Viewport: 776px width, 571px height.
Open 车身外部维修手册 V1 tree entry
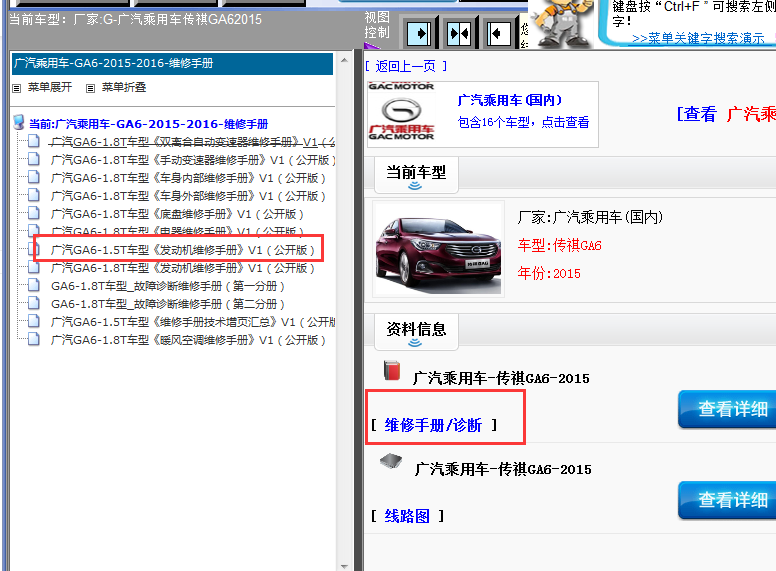tap(188, 196)
